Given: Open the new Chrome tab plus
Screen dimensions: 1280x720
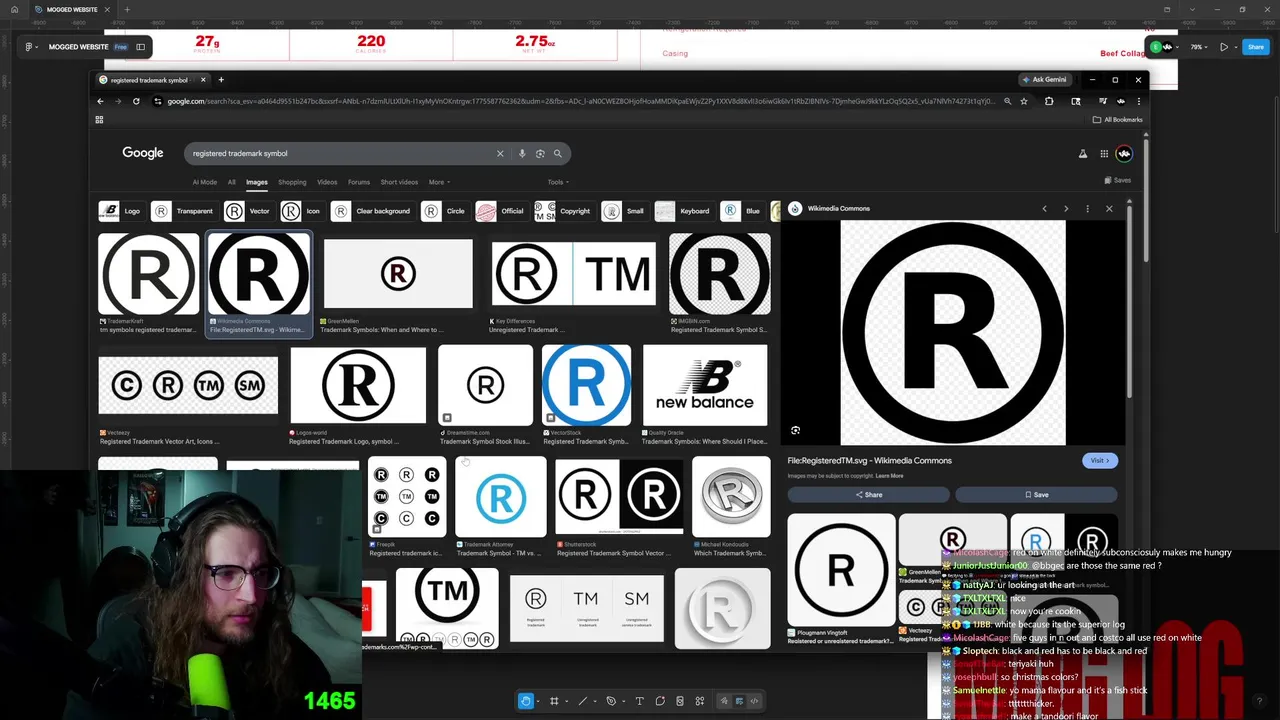Looking at the screenshot, I should (x=221, y=80).
